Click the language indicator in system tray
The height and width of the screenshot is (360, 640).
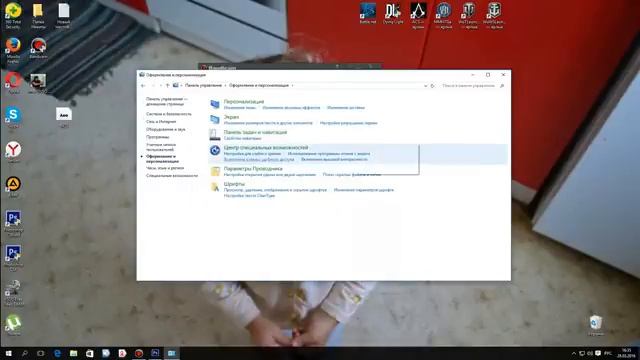pyautogui.click(x=608, y=353)
